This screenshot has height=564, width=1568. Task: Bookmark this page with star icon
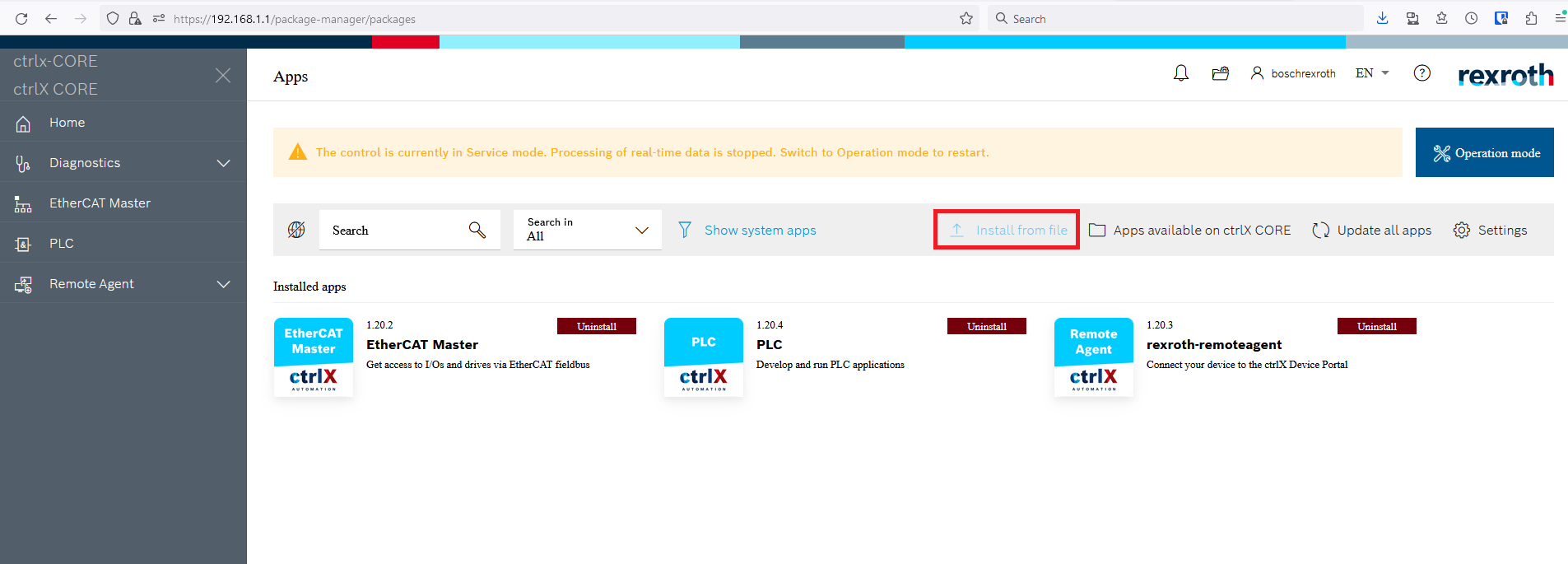[966, 18]
